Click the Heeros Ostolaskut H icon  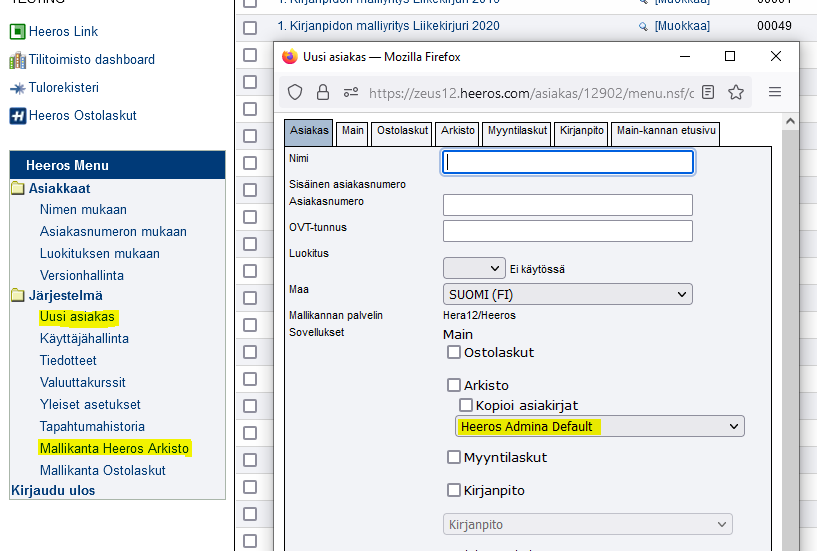point(17,116)
